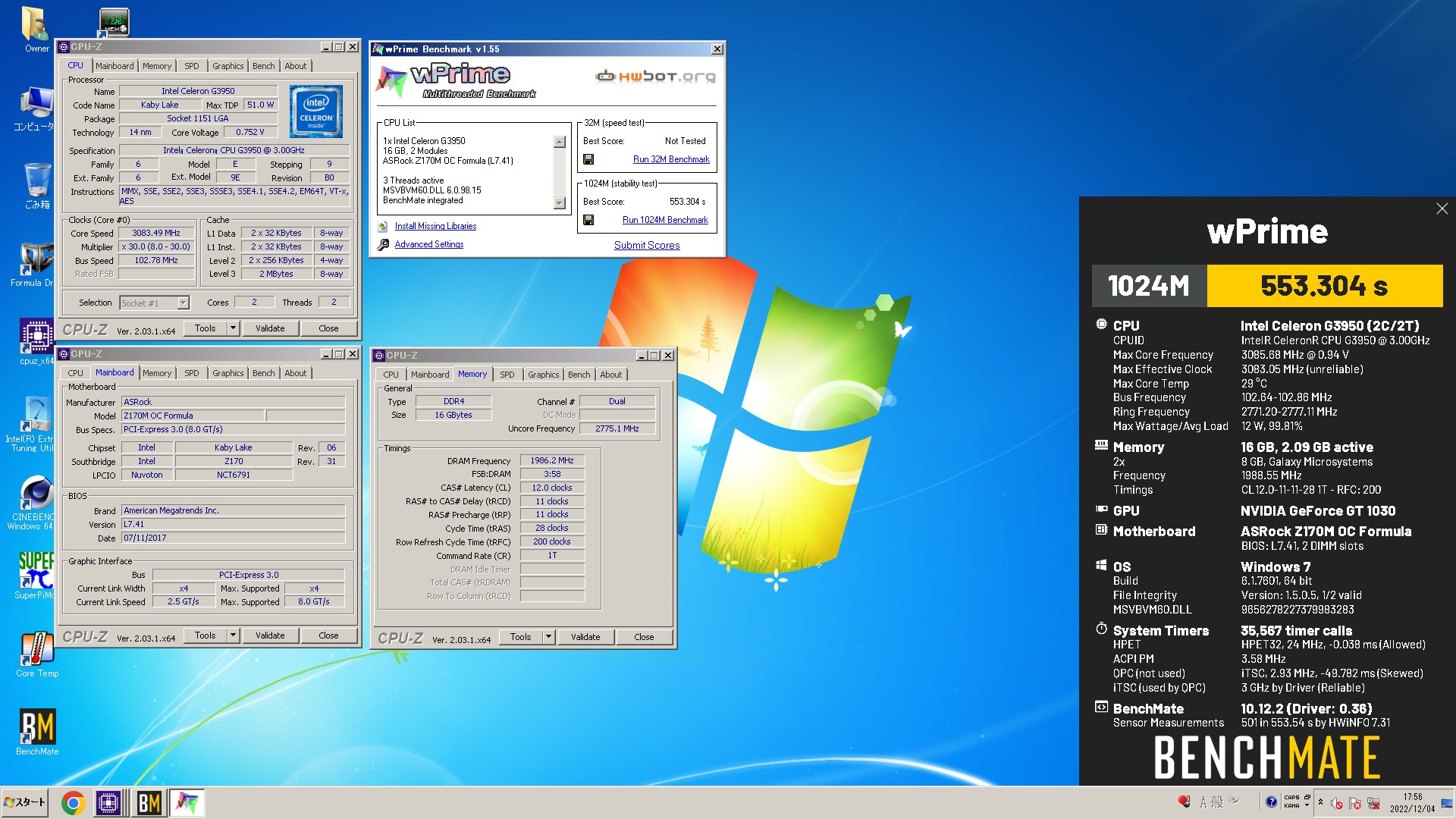Click the DRAM Frequency value field

552,460
